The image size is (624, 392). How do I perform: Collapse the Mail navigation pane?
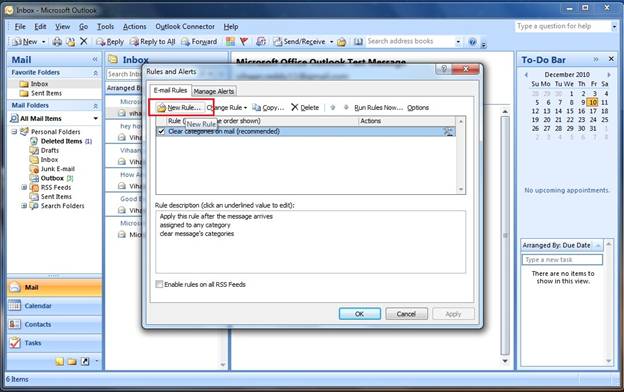pyautogui.click(x=95, y=59)
